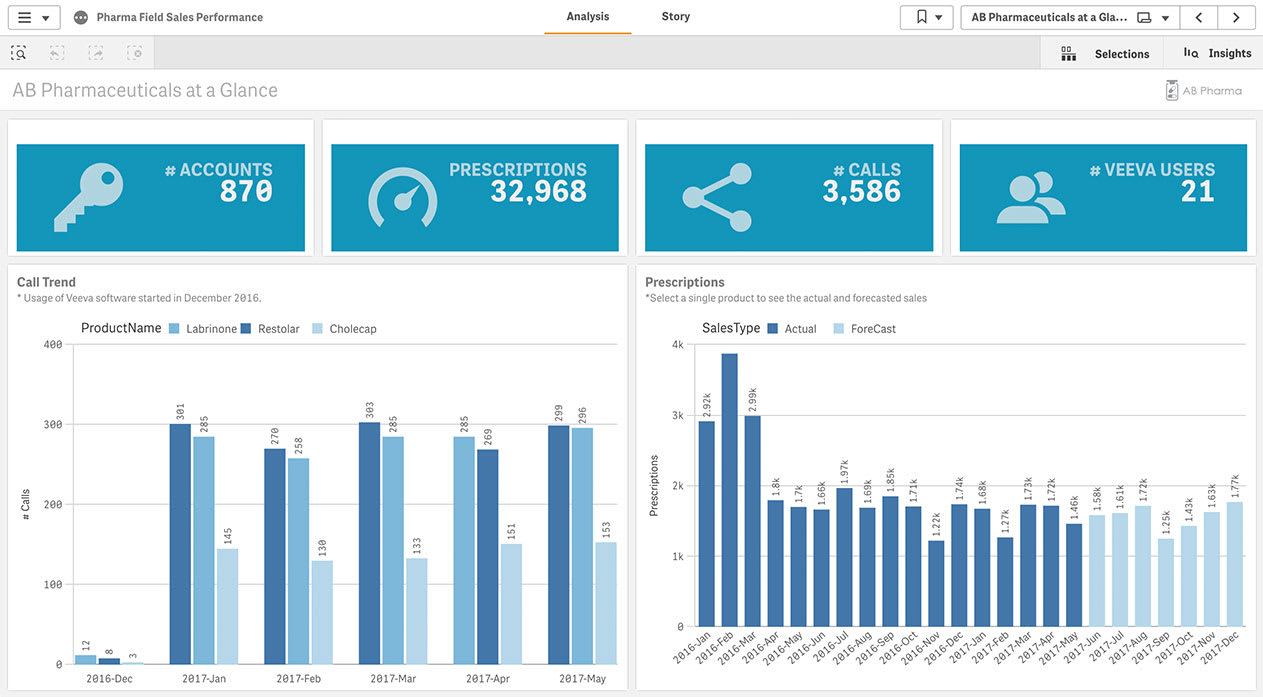
Task: Click the Actual legend swatch
Action: tap(773, 329)
